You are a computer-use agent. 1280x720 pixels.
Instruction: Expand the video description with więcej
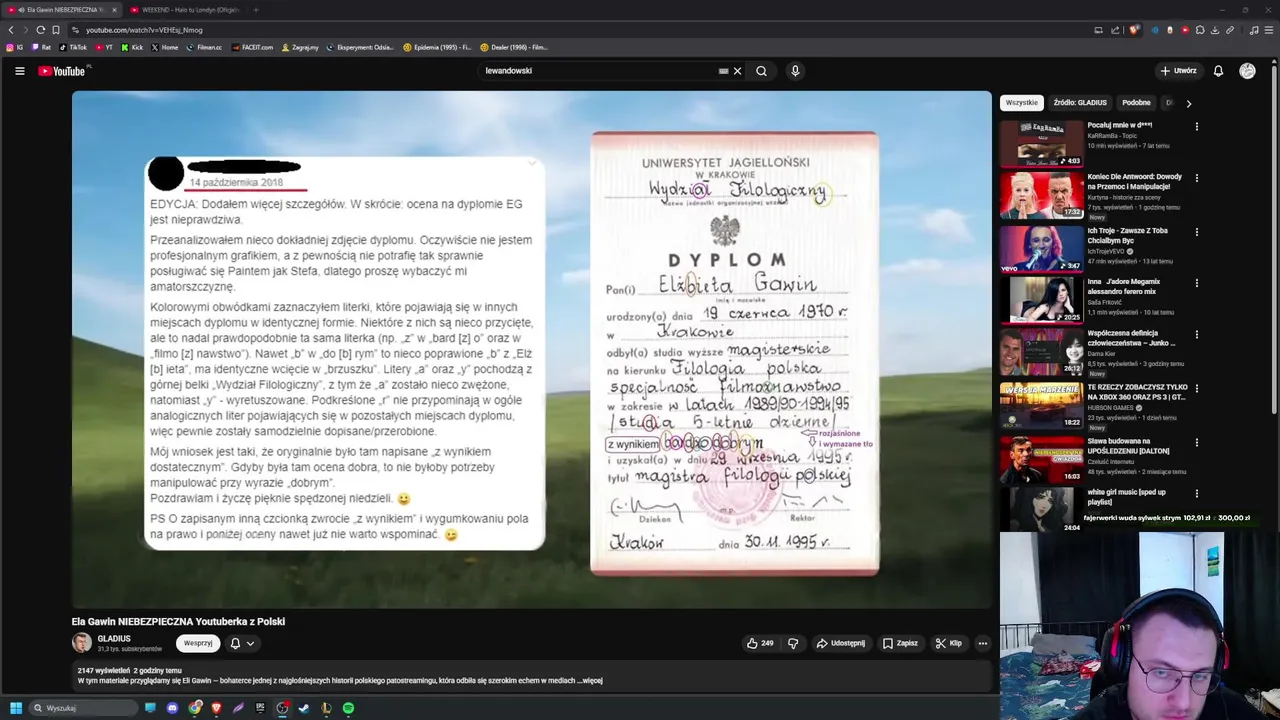coord(591,680)
